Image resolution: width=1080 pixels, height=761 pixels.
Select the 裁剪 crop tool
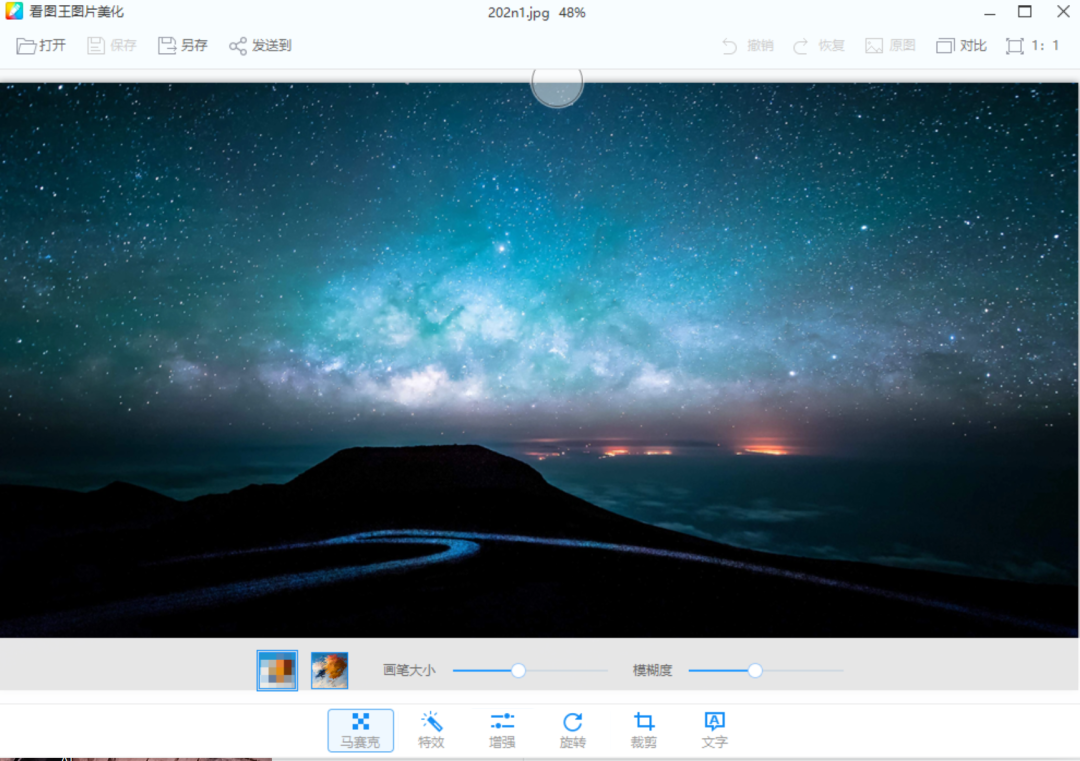point(643,730)
